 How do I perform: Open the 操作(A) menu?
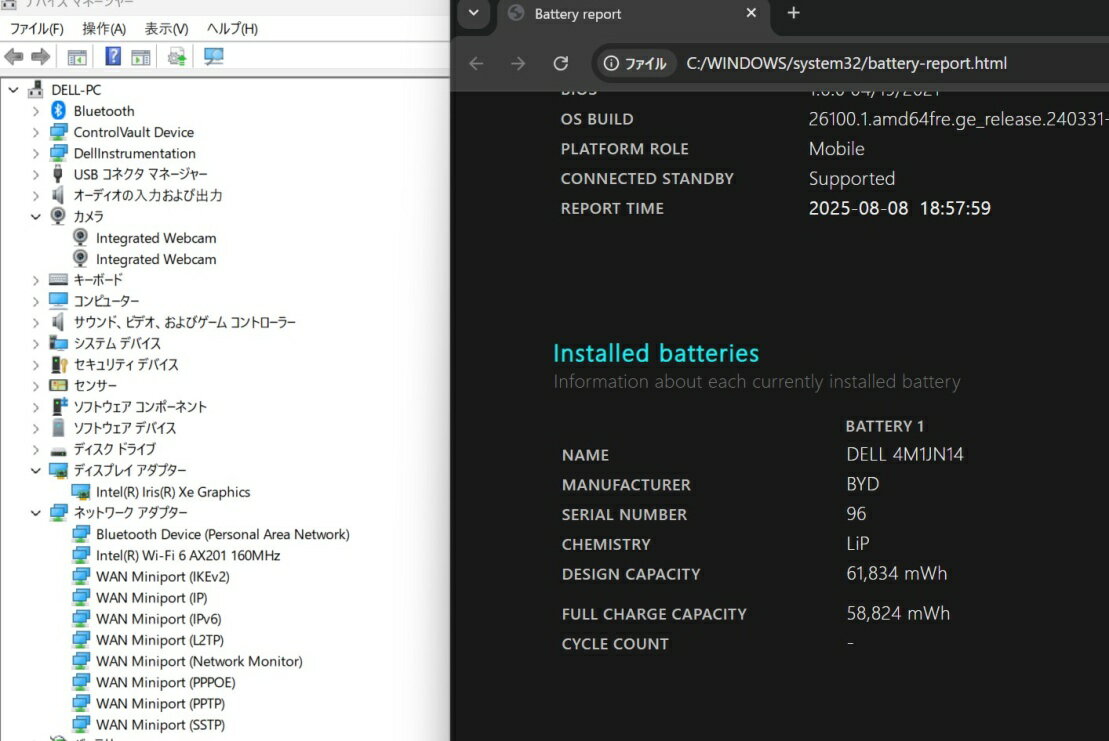coord(104,29)
